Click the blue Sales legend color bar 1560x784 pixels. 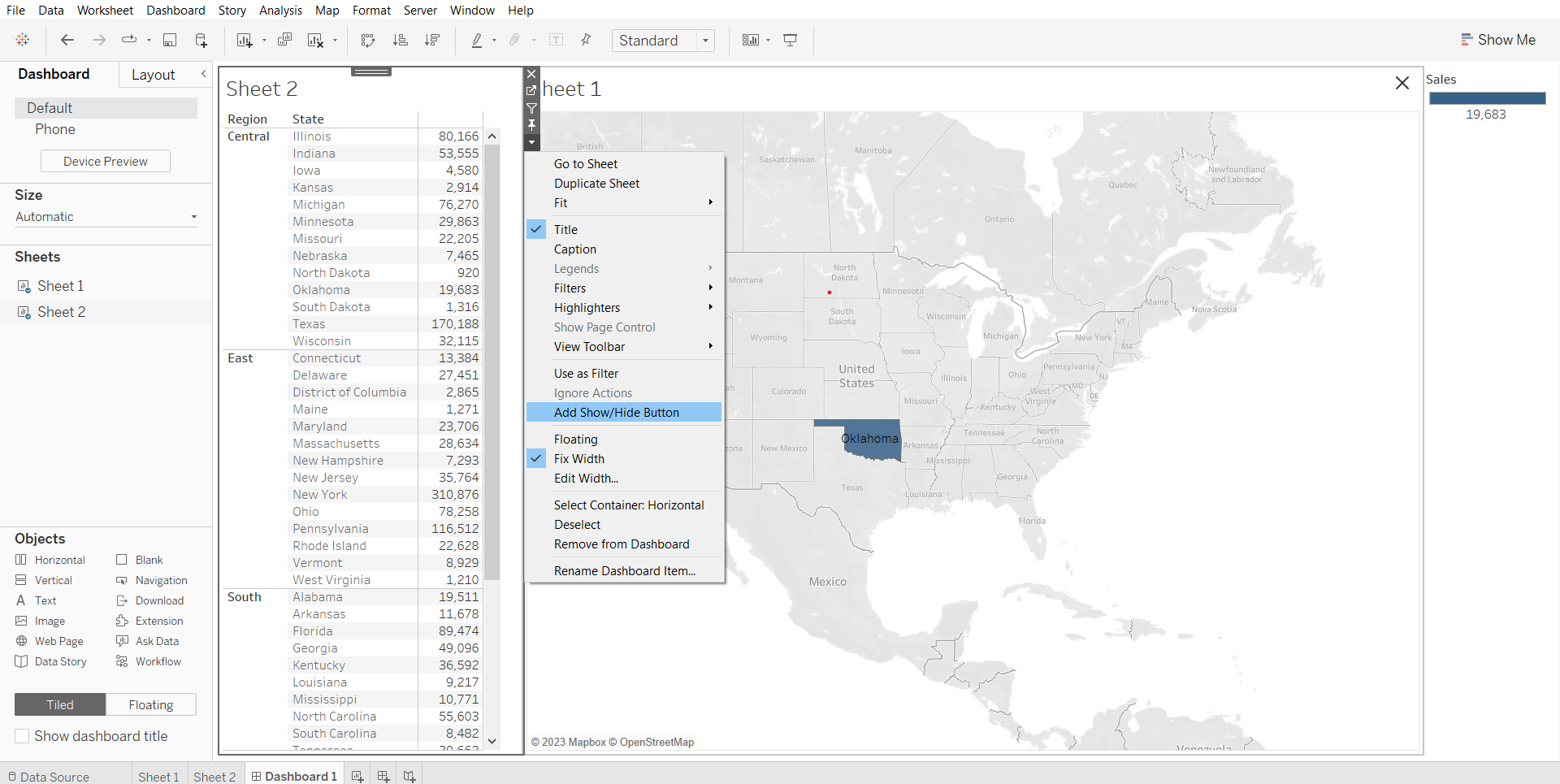pos(1487,98)
